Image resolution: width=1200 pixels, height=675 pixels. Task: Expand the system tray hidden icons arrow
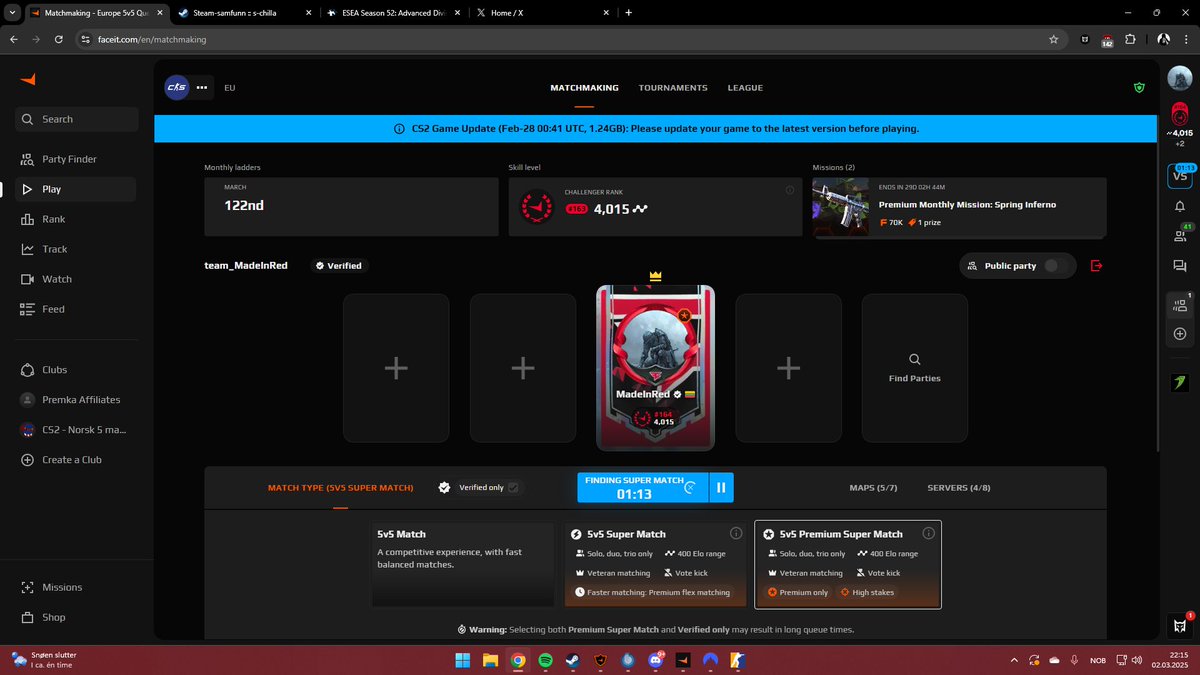1015,660
